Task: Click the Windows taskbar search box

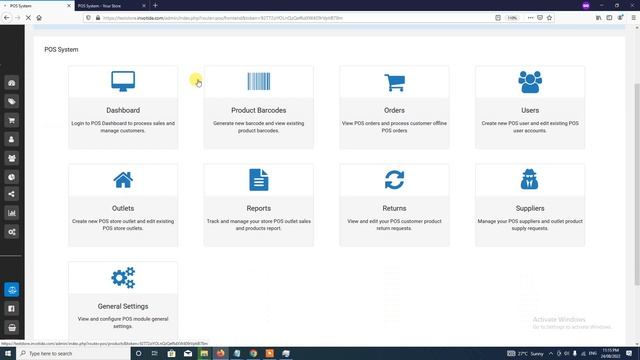Action: point(73,353)
